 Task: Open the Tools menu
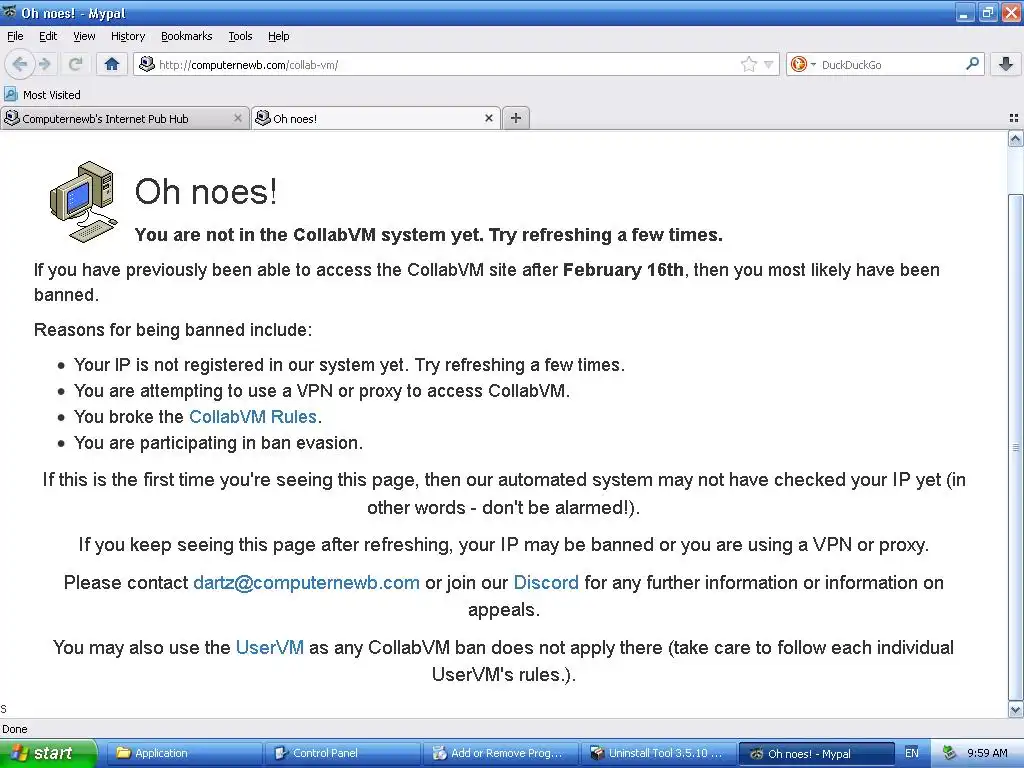pyautogui.click(x=240, y=36)
